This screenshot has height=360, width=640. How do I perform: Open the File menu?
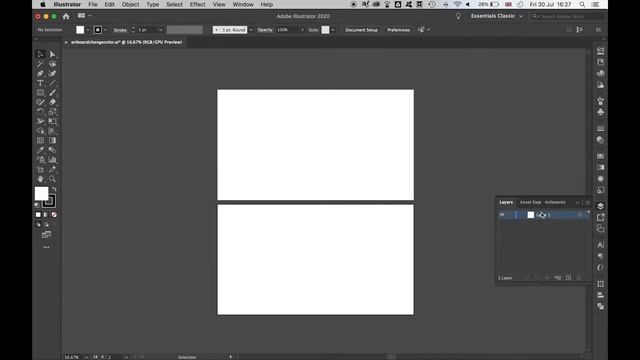tap(93, 4)
